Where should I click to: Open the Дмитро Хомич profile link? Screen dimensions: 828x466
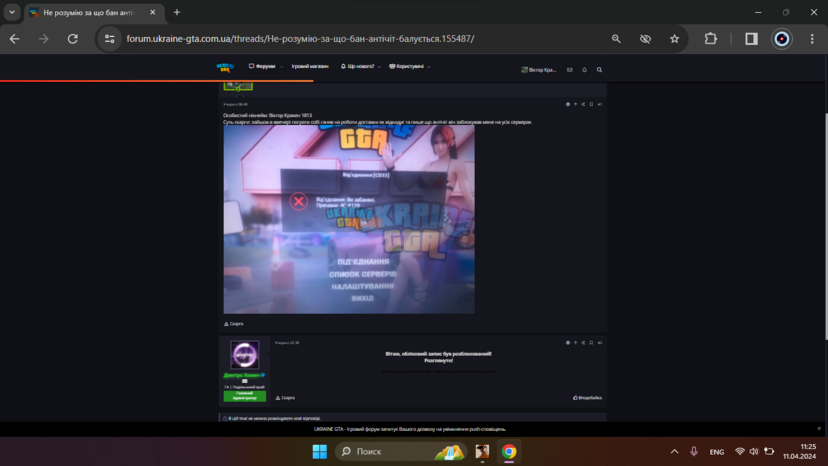tap(242, 375)
